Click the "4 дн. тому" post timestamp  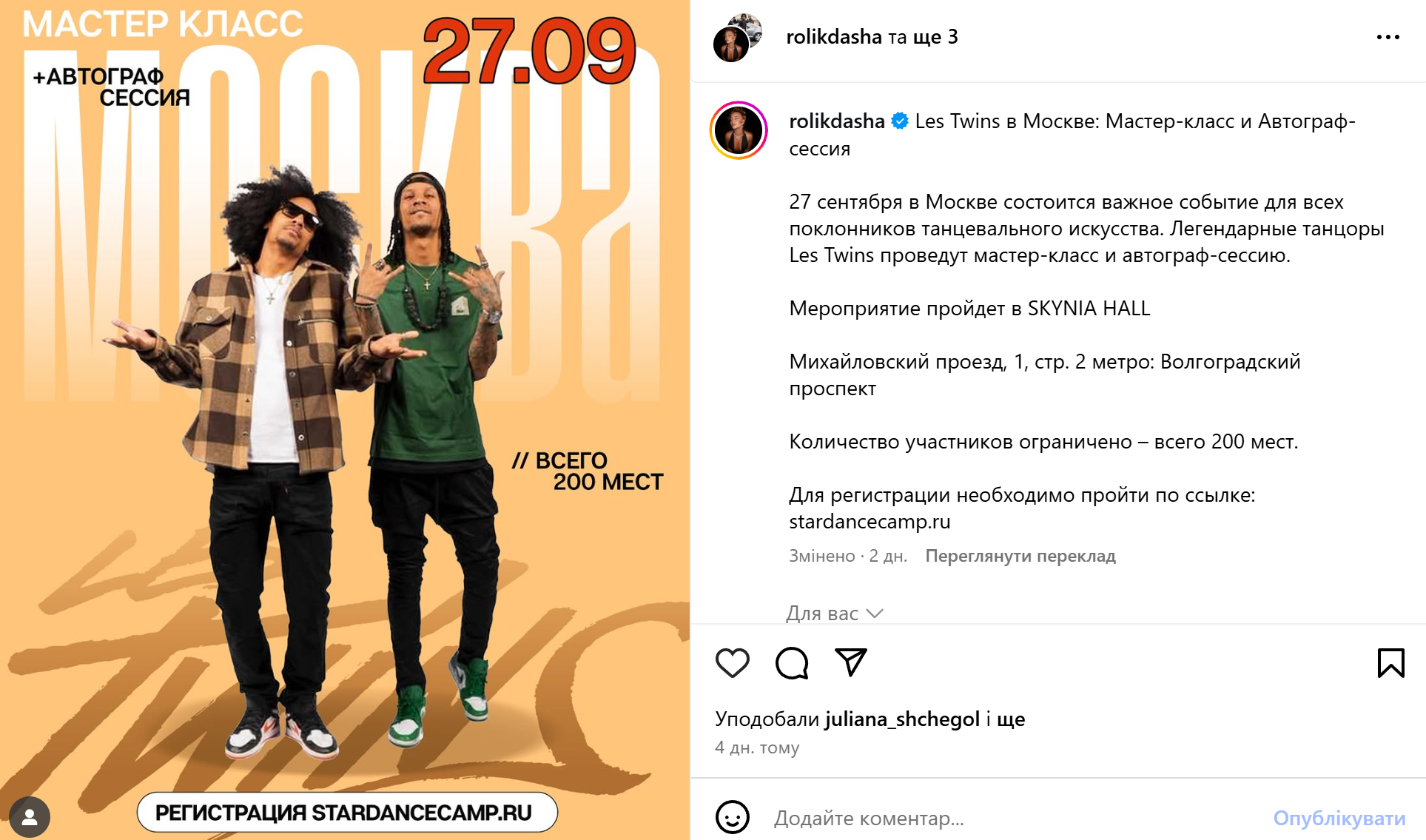pos(757,747)
